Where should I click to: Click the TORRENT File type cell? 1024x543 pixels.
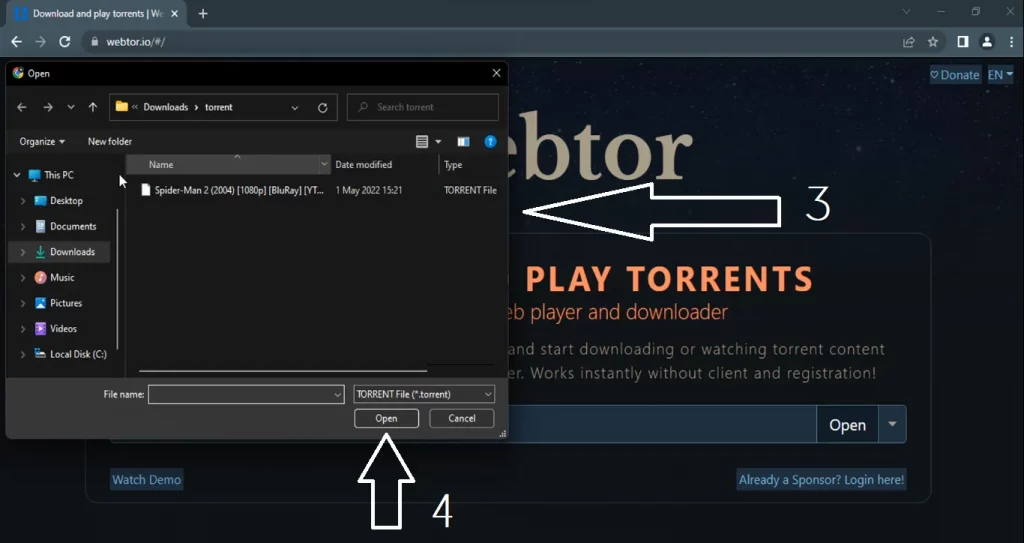[x=470, y=190]
